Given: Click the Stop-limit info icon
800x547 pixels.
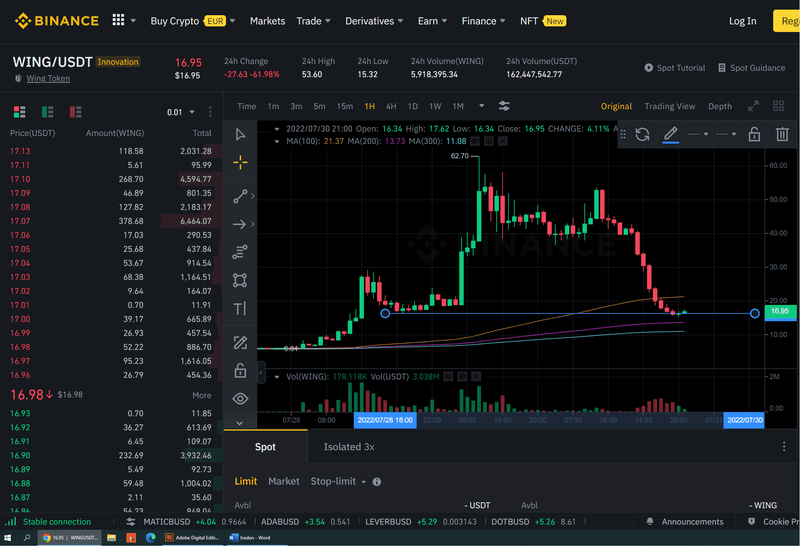Looking at the screenshot, I should [377, 481].
